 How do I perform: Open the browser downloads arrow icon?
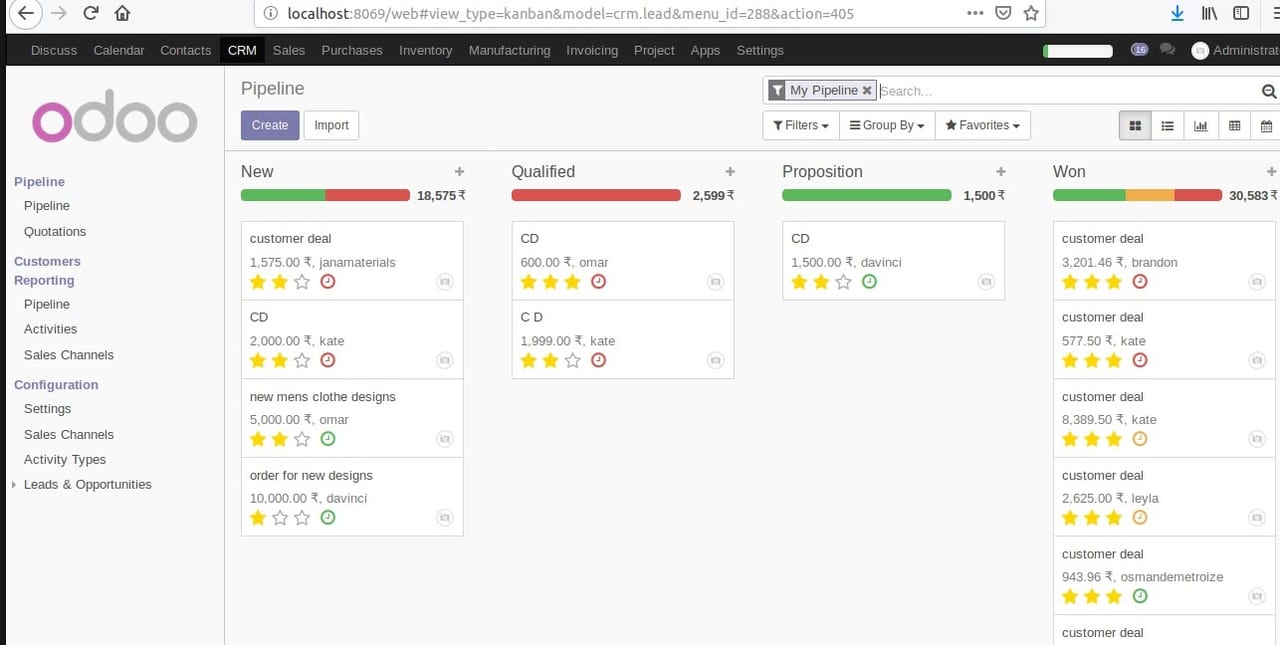tap(1177, 14)
